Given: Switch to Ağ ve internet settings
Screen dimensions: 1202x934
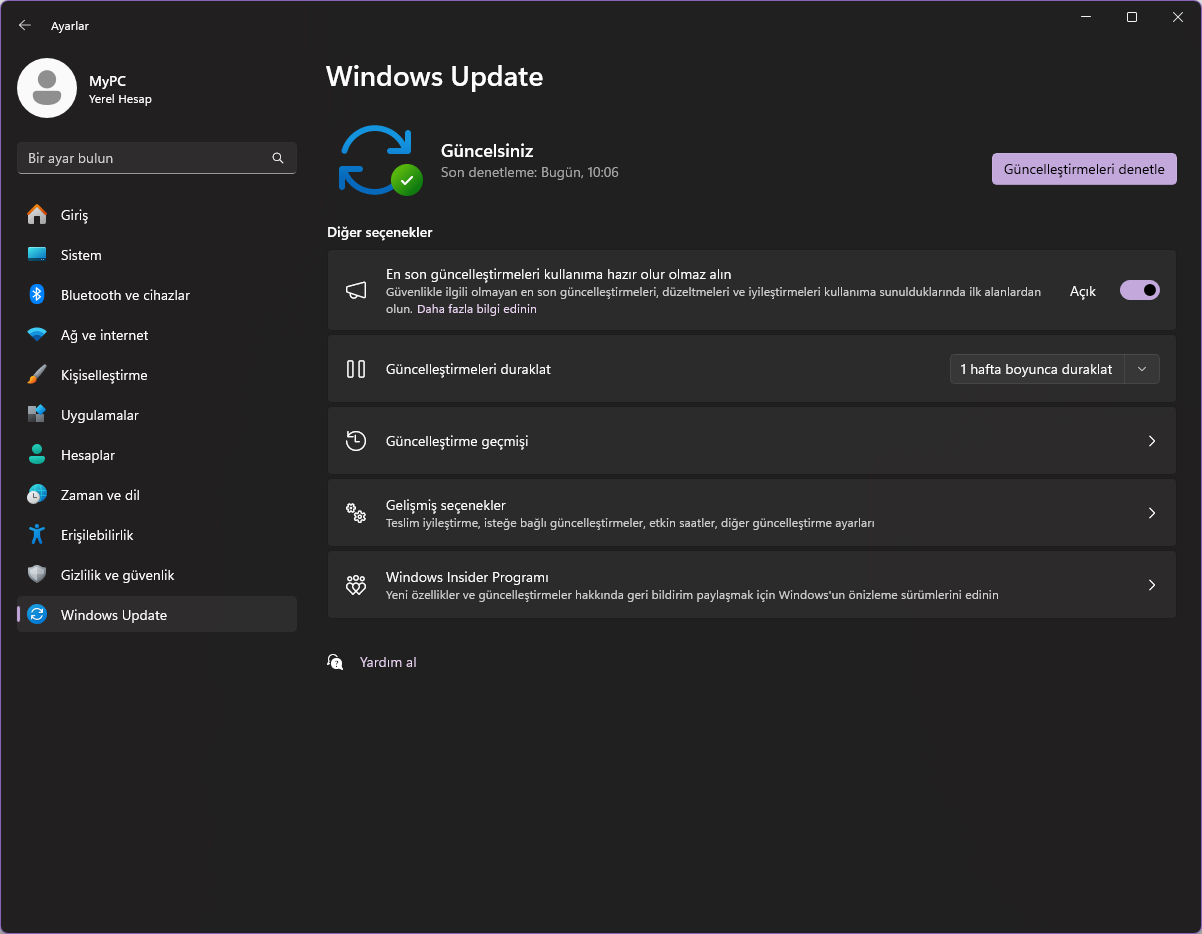Looking at the screenshot, I should [157, 335].
